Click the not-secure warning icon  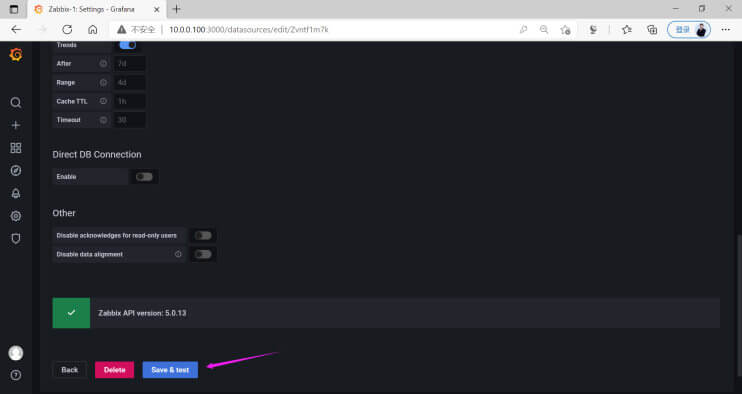[x=122, y=29]
